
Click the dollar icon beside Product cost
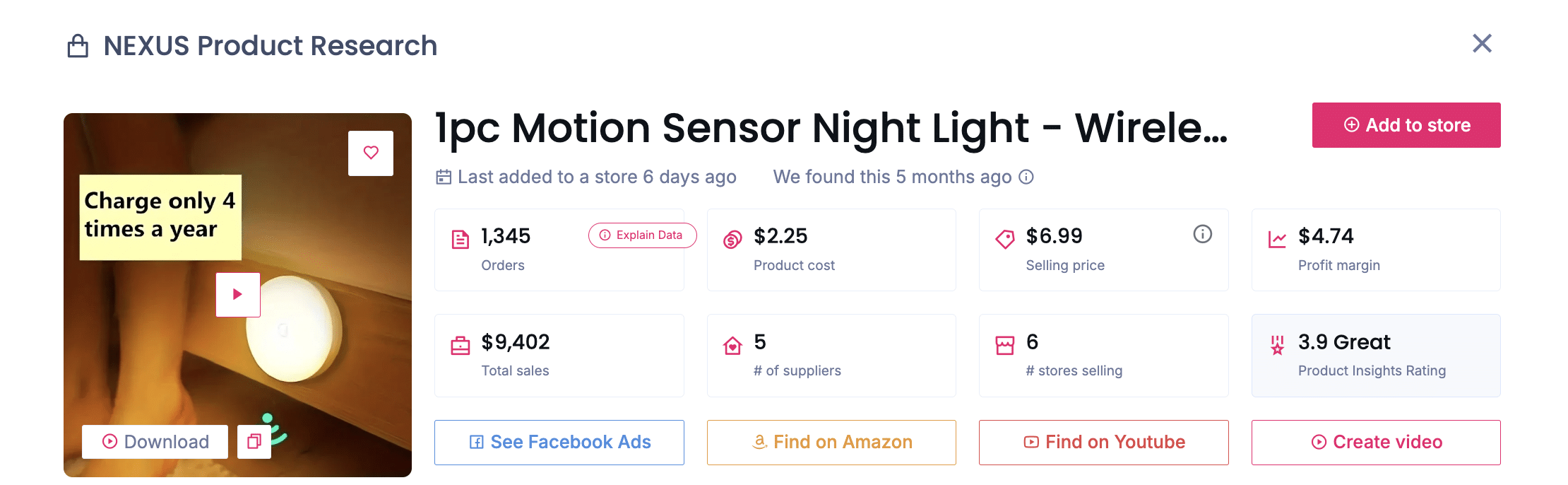click(x=732, y=238)
